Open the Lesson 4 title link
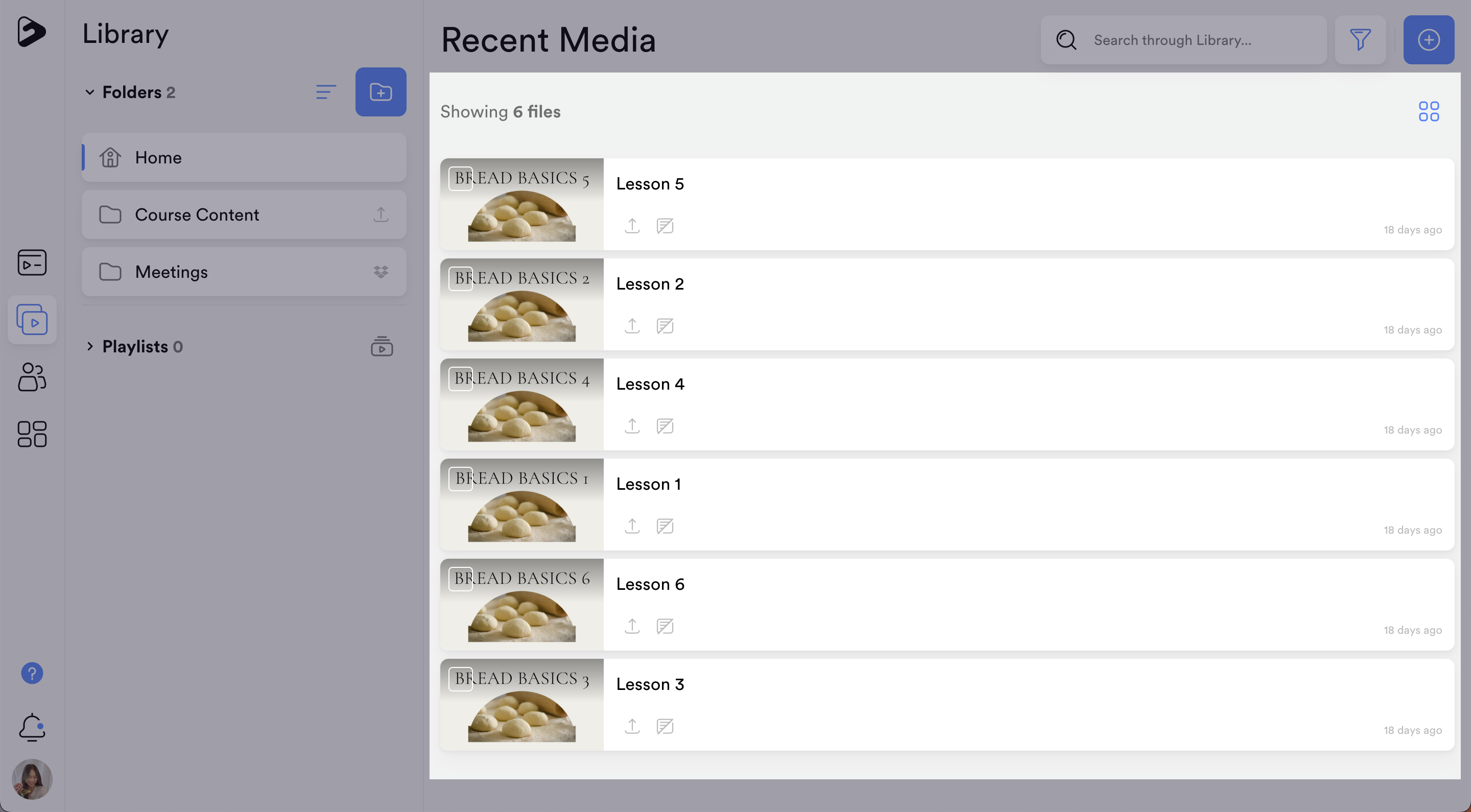Screen dimensions: 1471x812 pos(650,384)
